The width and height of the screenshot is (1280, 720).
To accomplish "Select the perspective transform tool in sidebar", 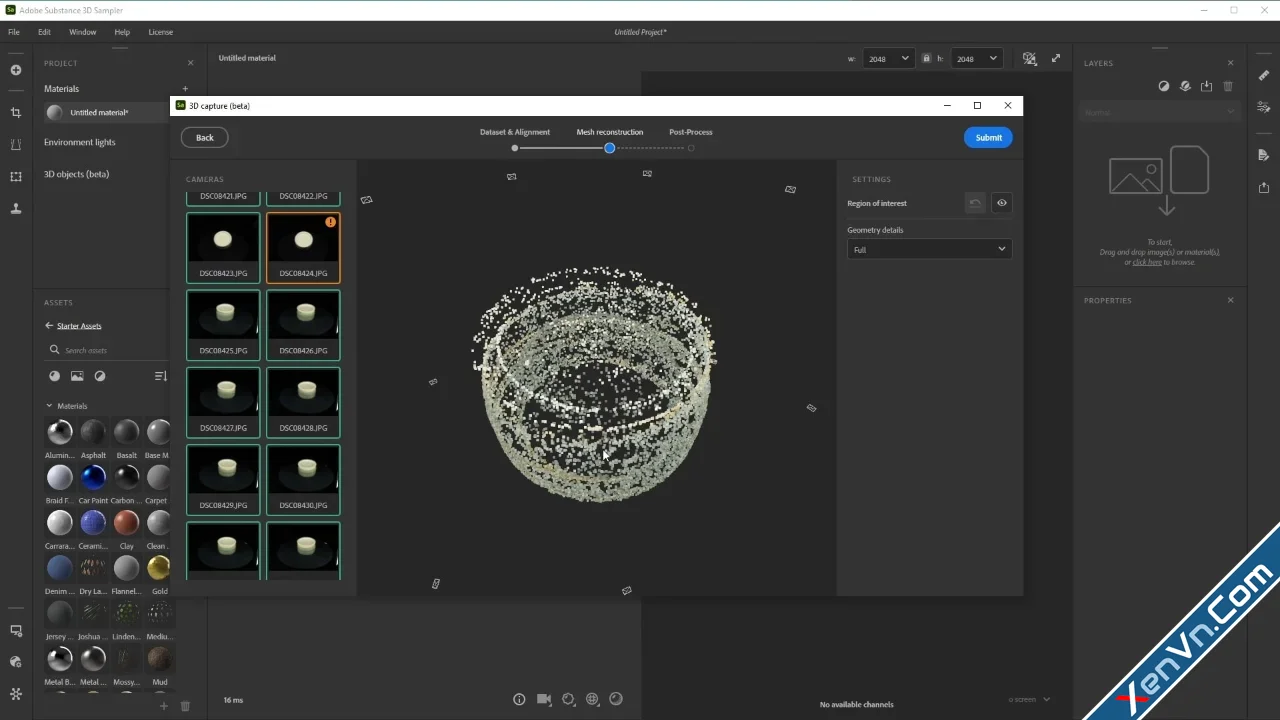I will pyautogui.click(x=16, y=145).
